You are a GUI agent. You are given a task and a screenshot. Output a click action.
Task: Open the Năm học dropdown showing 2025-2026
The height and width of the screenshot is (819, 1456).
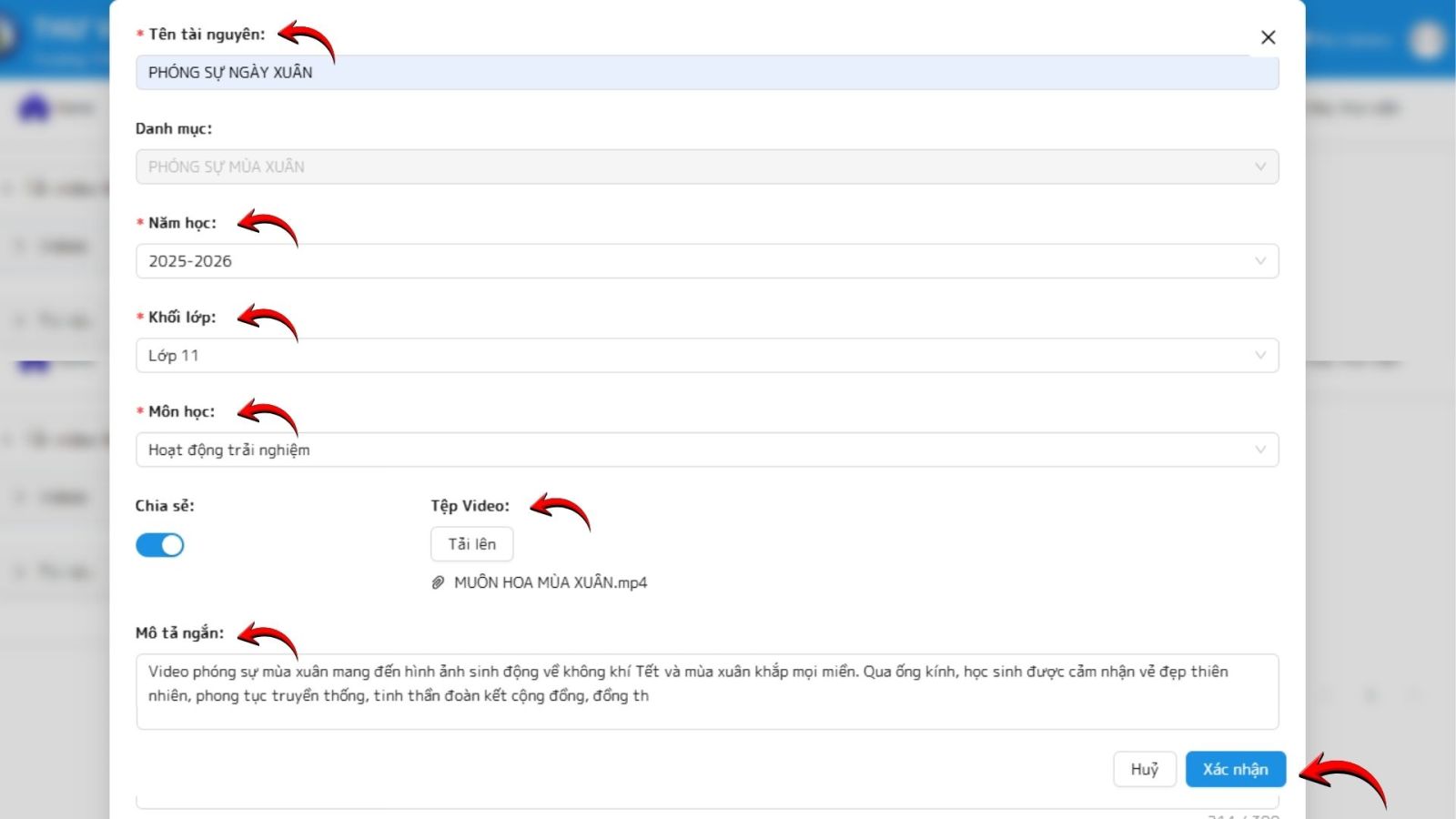pyautogui.click(x=692, y=261)
